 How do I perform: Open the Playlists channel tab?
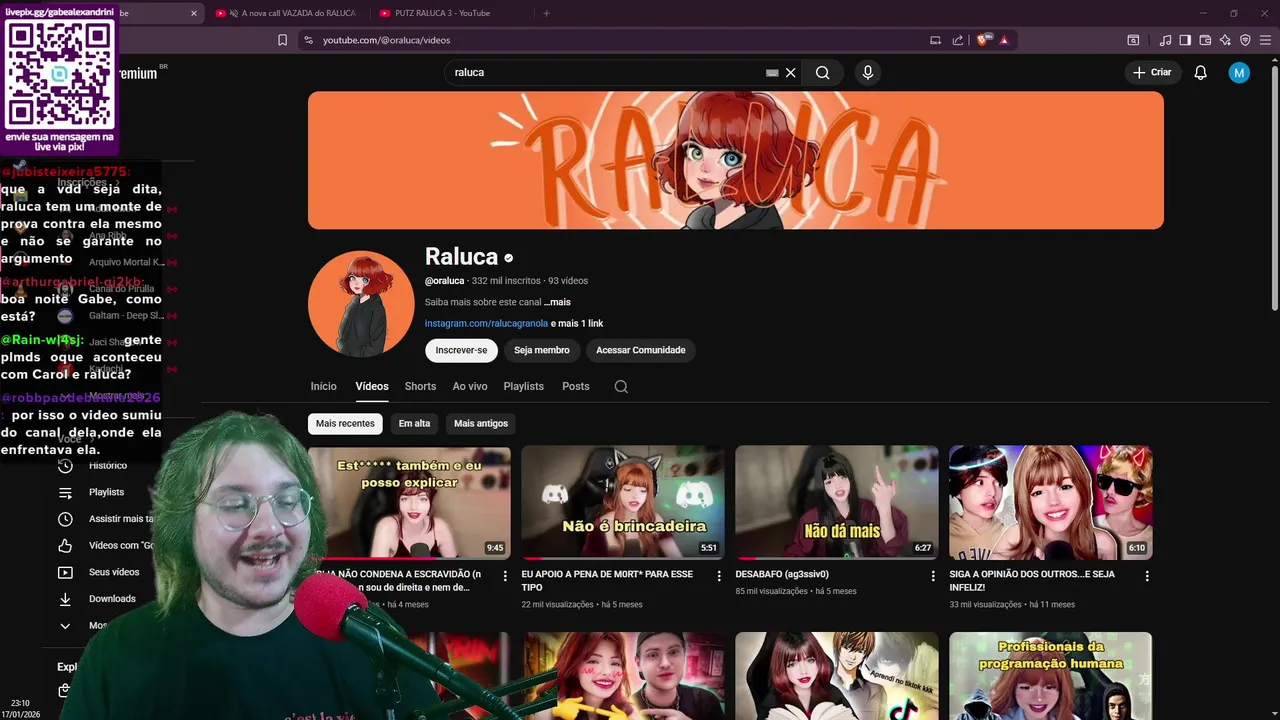[524, 386]
